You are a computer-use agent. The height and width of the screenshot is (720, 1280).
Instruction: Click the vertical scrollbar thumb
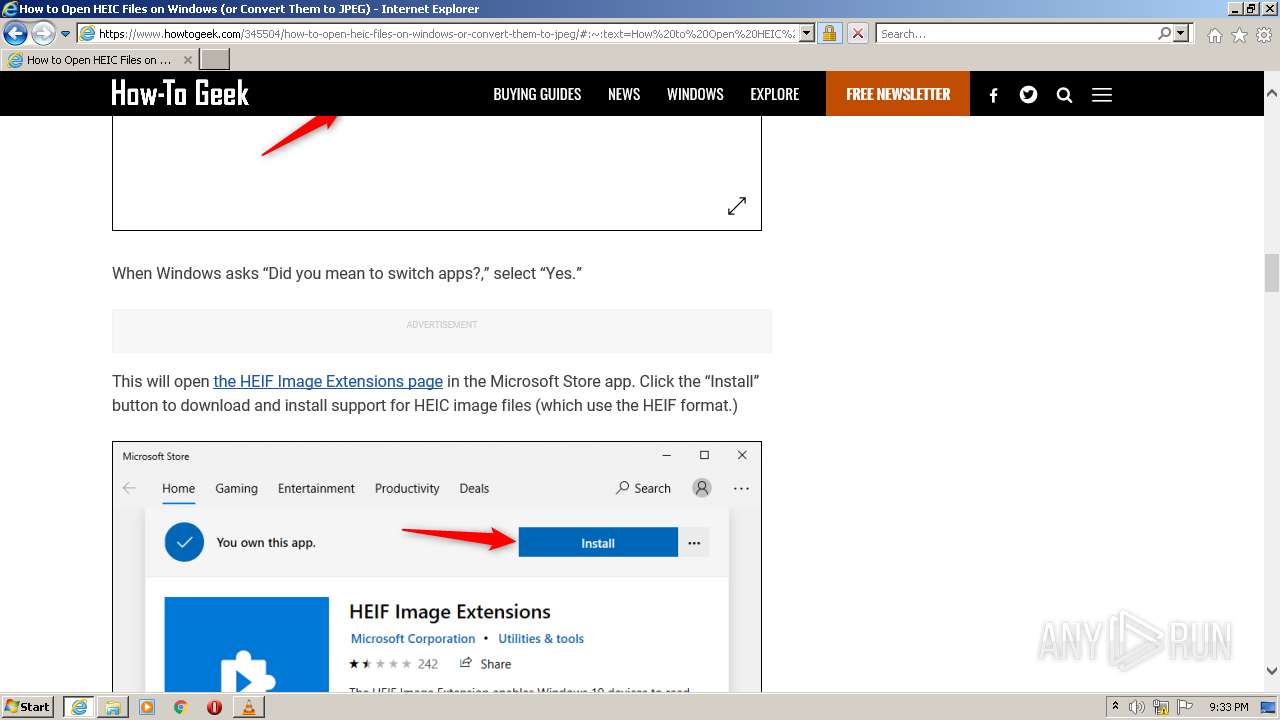1272,271
